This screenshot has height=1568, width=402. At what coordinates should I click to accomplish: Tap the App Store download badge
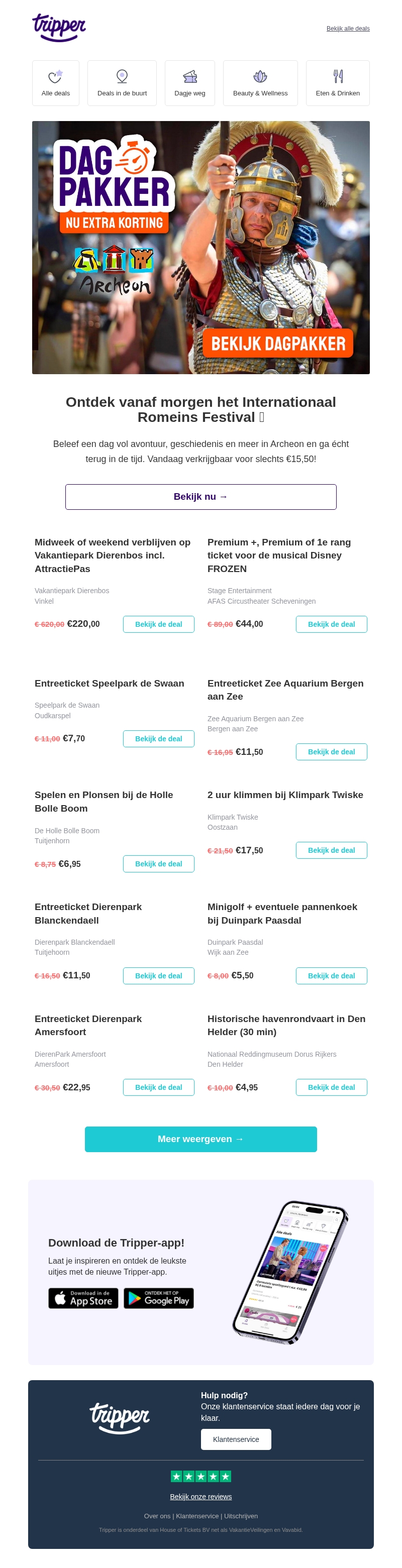pyautogui.click(x=83, y=1298)
